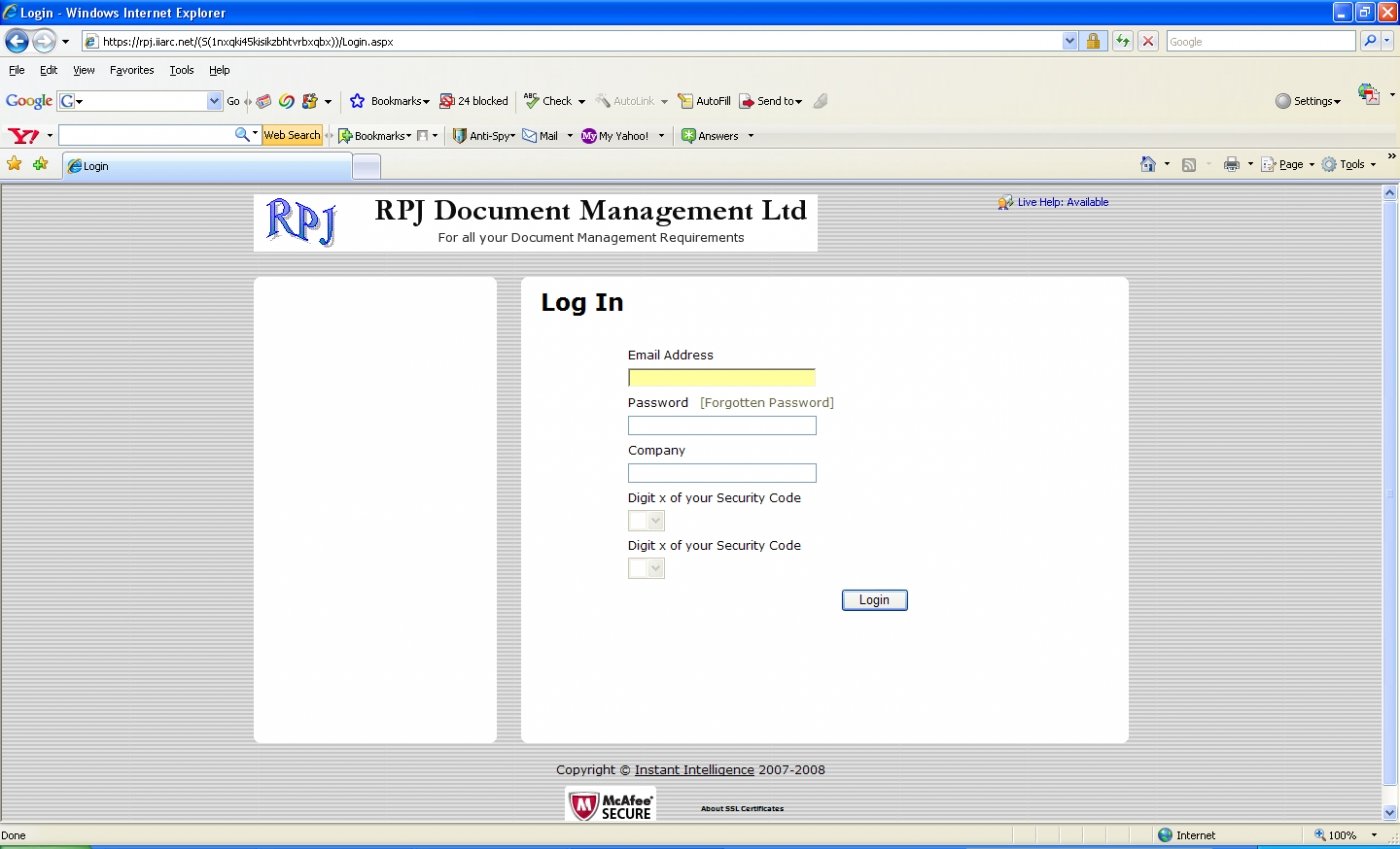This screenshot has height=849, width=1400.
Task: Open the Edit menu
Action: click(x=49, y=70)
